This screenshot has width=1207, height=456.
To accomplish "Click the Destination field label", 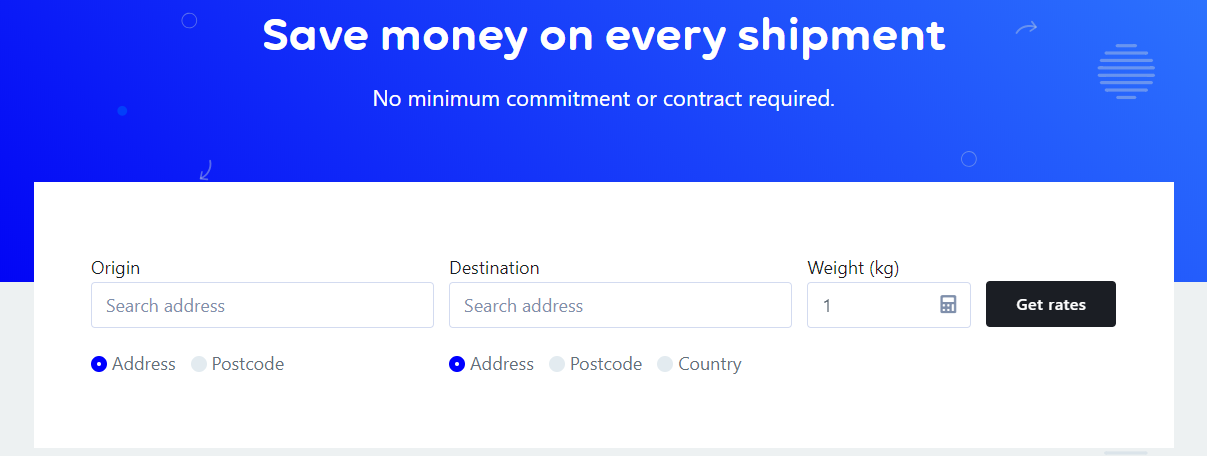I will [494, 268].
